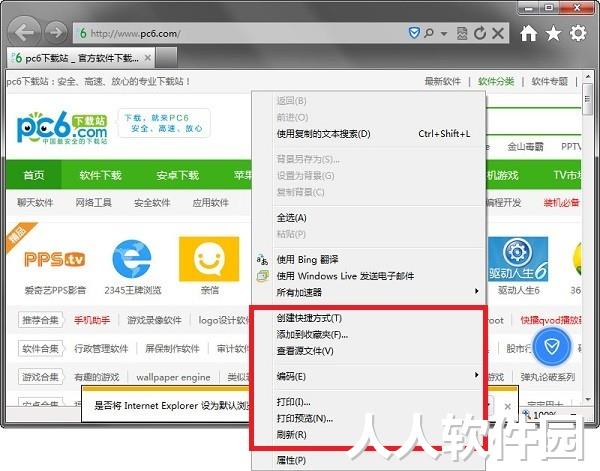
Task: Click the browser Back arrow button
Action: (x=24, y=33)
